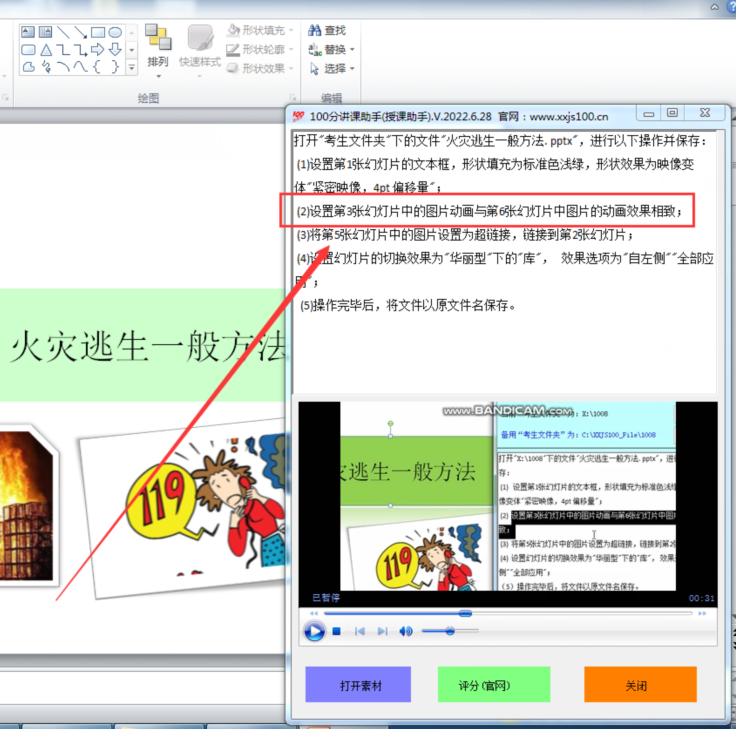Viewport: 736px width, 729px height.
Task: Pick the rectangle shape in gallery
Action: [x=98, y=32]
